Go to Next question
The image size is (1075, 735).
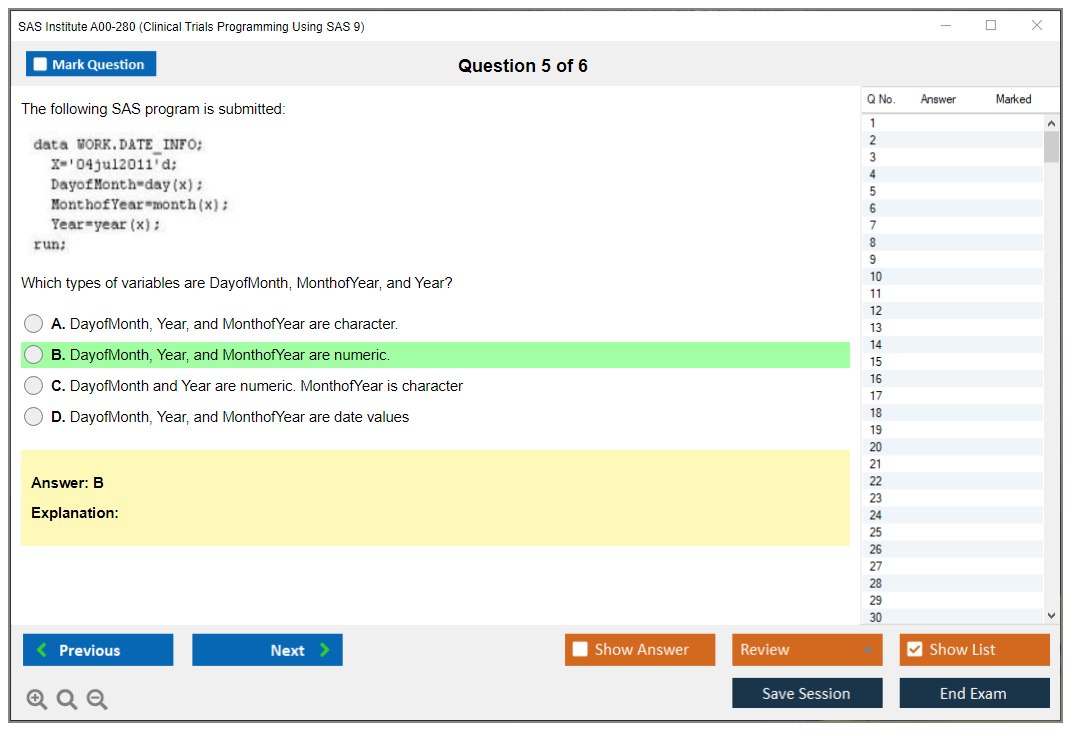[267, 650]
